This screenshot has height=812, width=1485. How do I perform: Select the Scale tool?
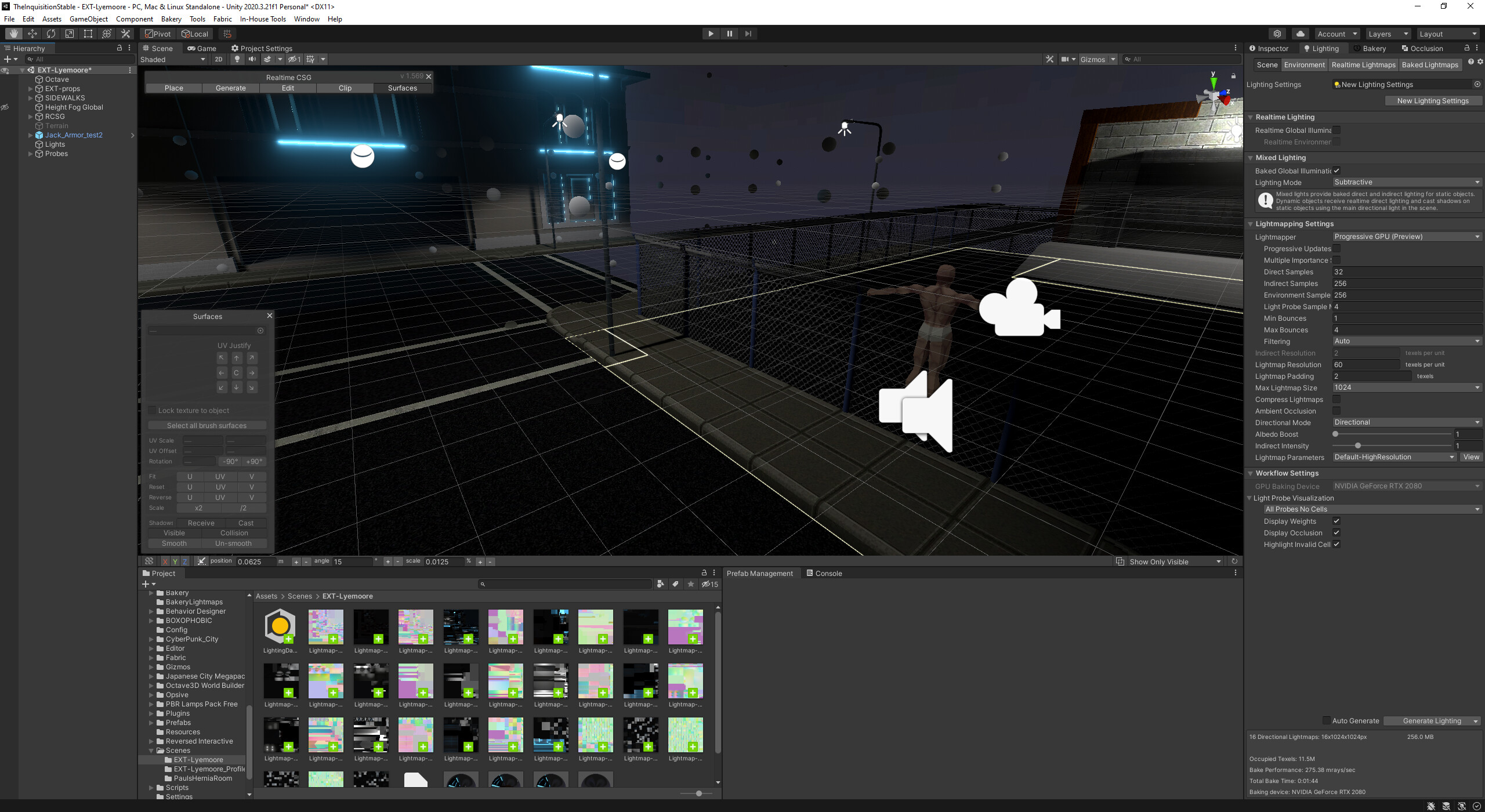click(x=69, y=34)
